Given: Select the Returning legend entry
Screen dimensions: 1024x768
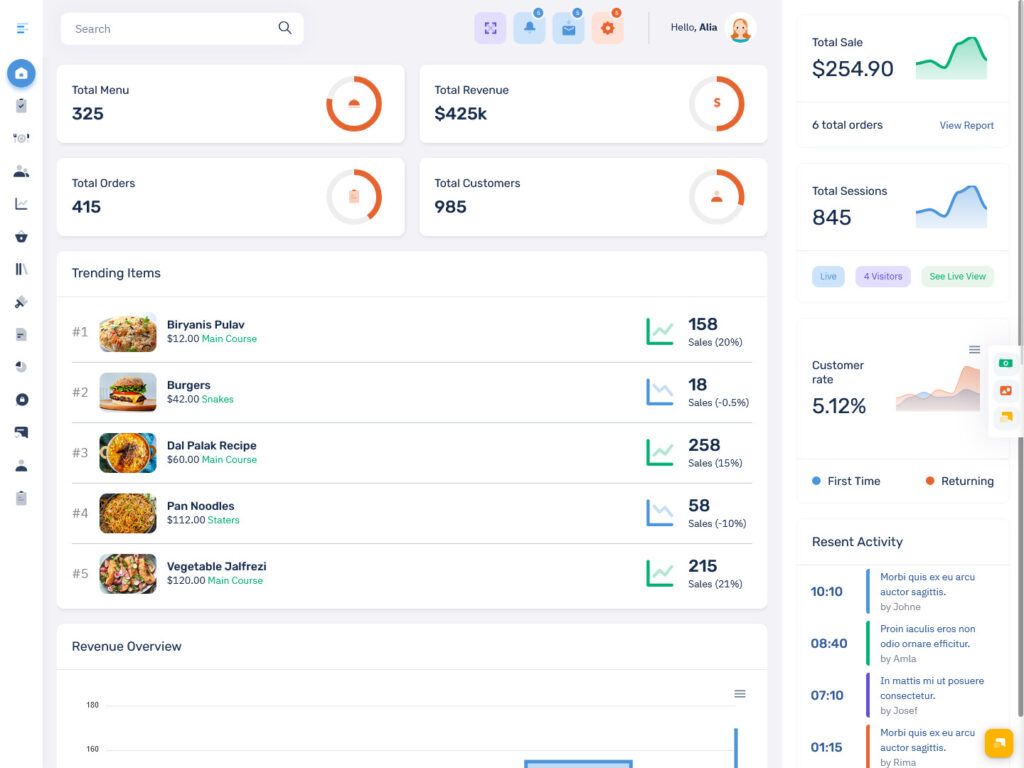Looking at the screenshot, I should point(958,481).
